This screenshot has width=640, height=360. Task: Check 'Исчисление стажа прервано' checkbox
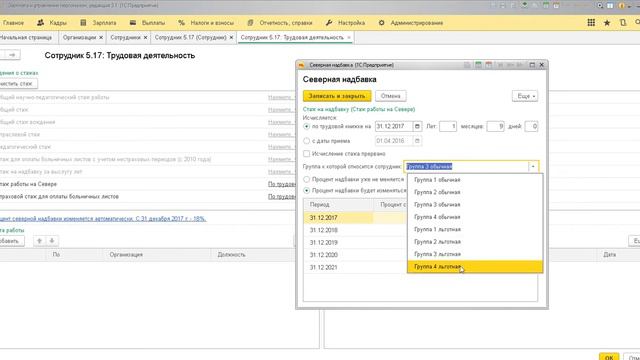(x=307, y=154)
